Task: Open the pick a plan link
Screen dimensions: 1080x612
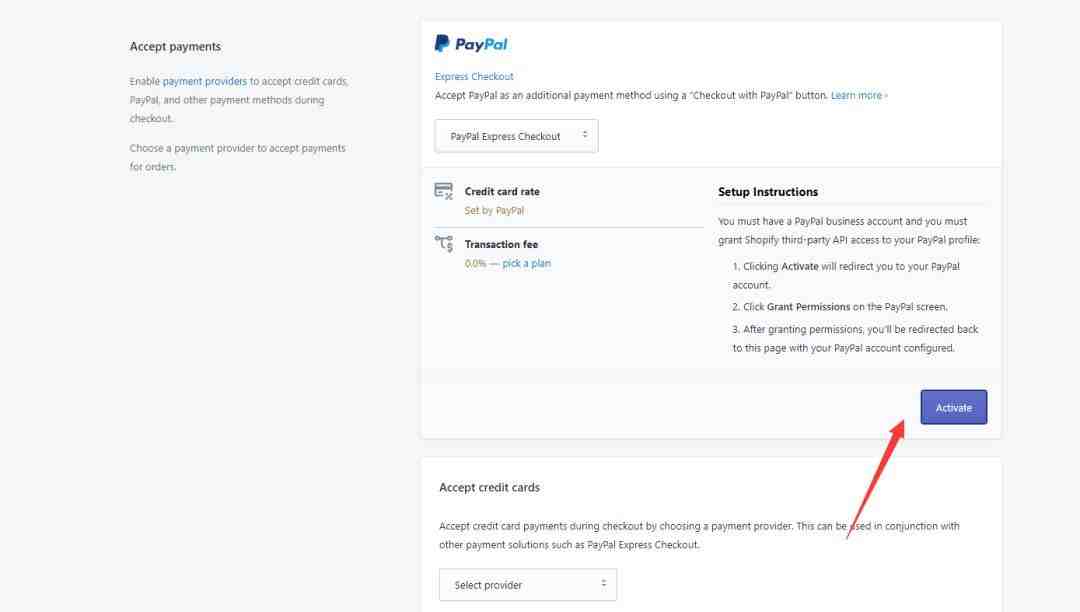Action: tap(526, 264)
